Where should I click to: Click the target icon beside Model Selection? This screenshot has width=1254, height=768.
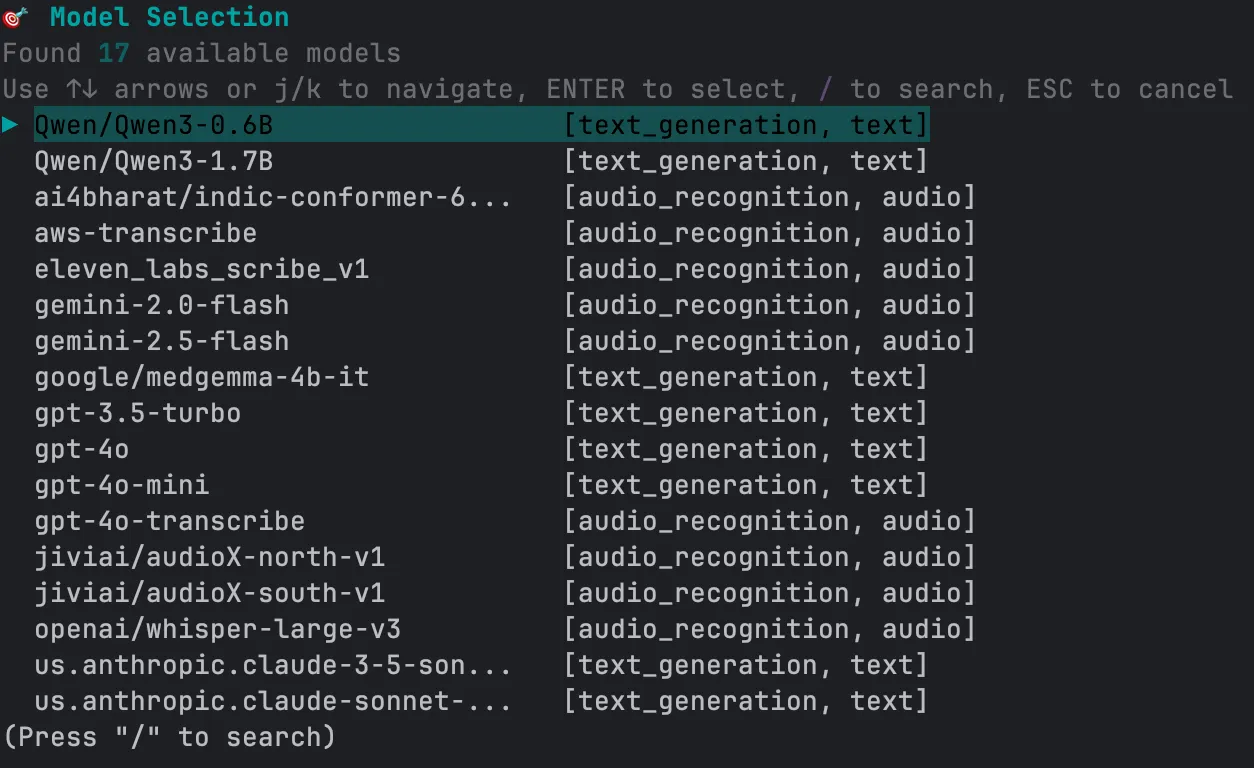tap(16, 17)
